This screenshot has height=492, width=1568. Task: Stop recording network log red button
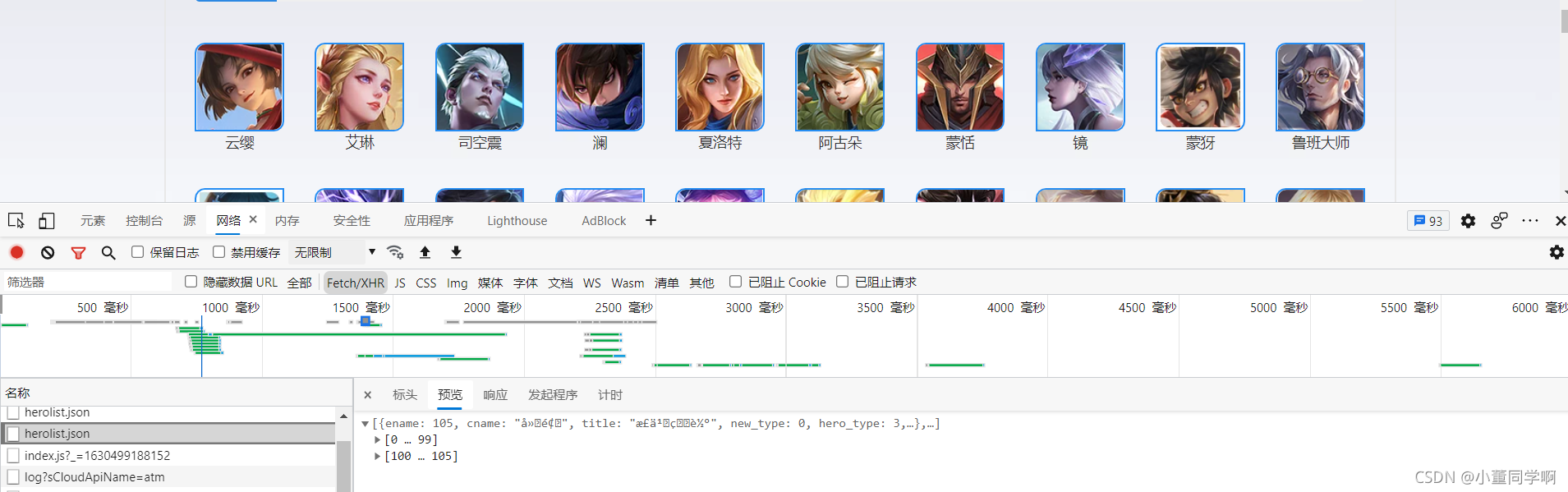click(16, 252)
